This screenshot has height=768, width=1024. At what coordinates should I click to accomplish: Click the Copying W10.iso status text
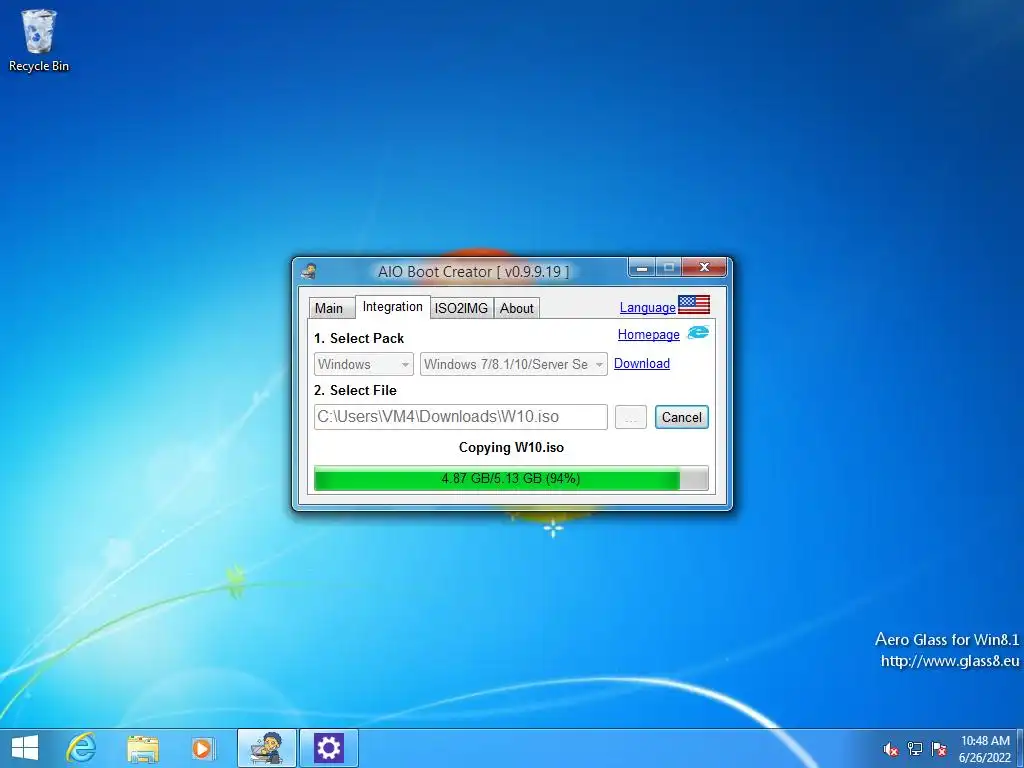[x=511, y=447]
